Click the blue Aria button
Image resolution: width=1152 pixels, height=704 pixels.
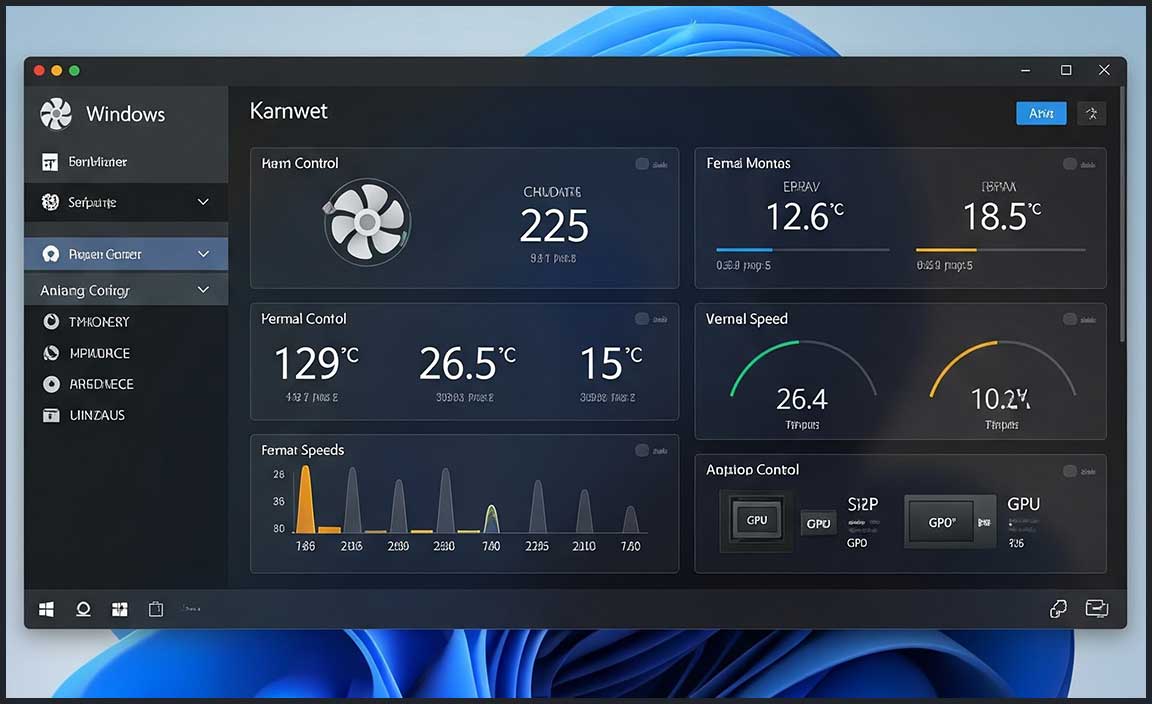click(x=1041, y=113)
